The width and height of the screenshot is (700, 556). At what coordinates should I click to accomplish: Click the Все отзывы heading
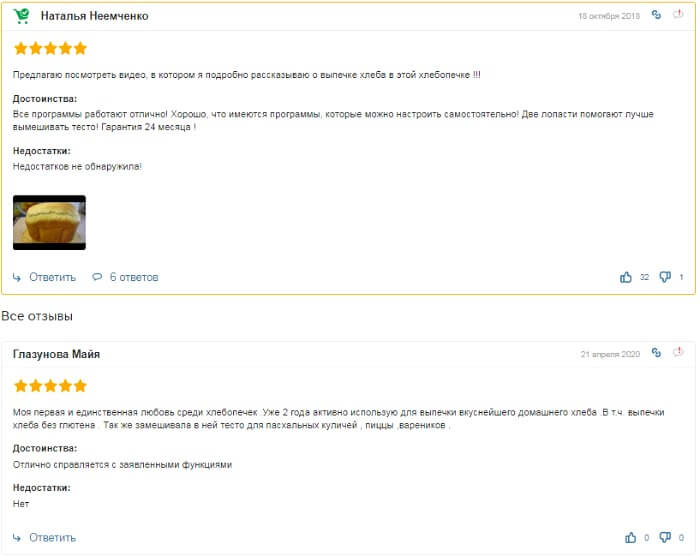click(x=37, y=316)
